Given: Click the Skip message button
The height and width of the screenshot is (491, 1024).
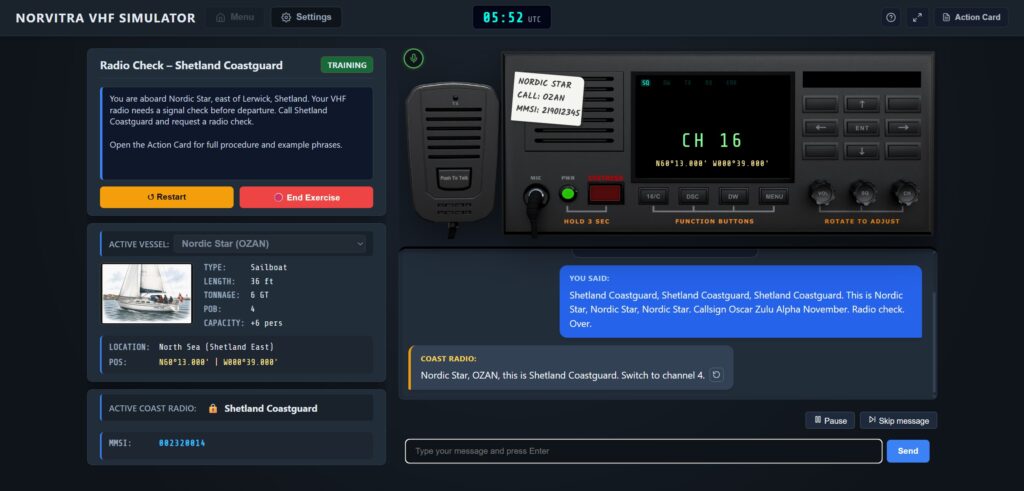Looking at the screenshot, I should 899,420.
